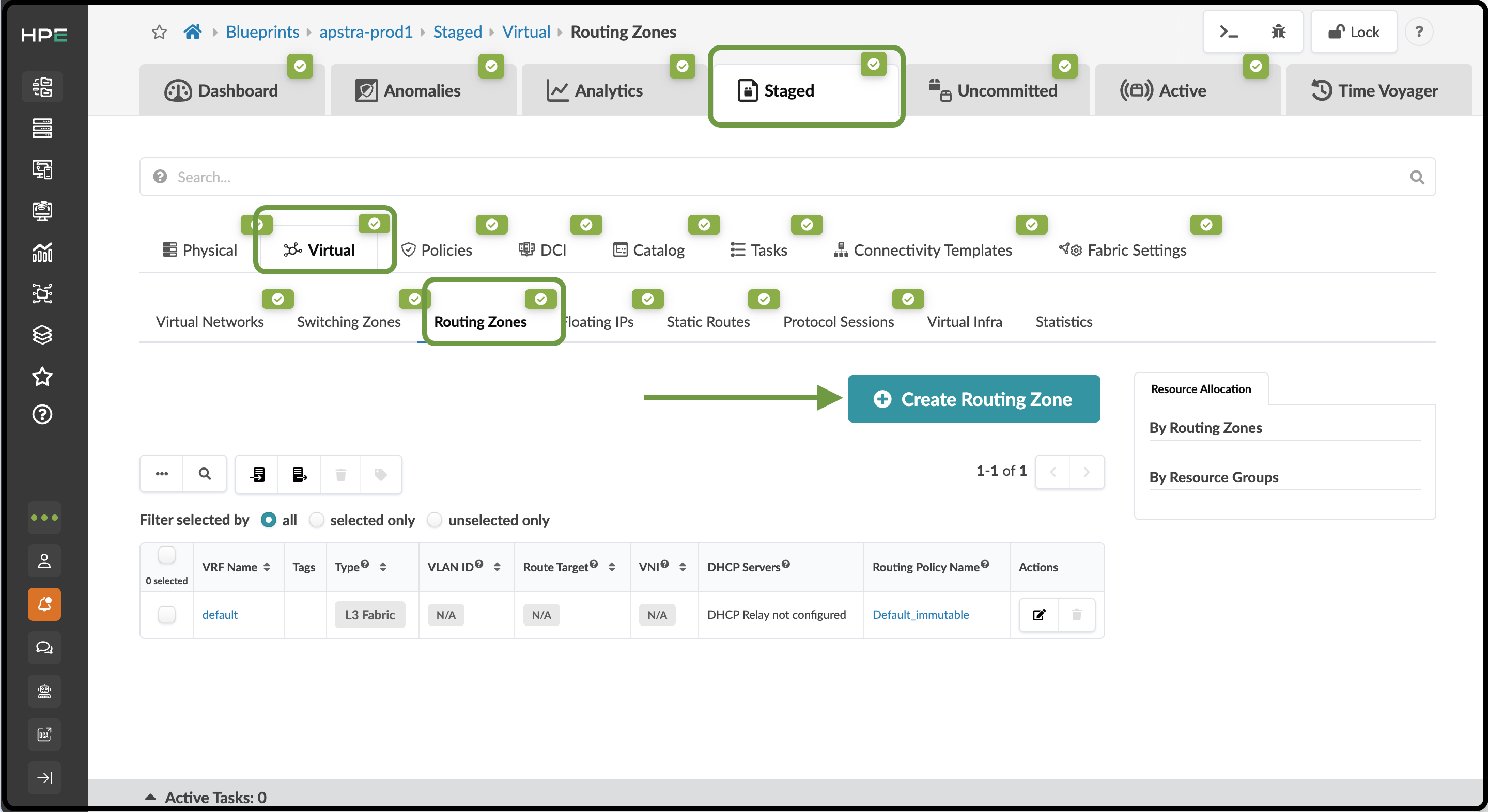Viewport: 1488px width, 812px height.
Task: Open the Time Voyager tab
Action: tap(1379, 90)
